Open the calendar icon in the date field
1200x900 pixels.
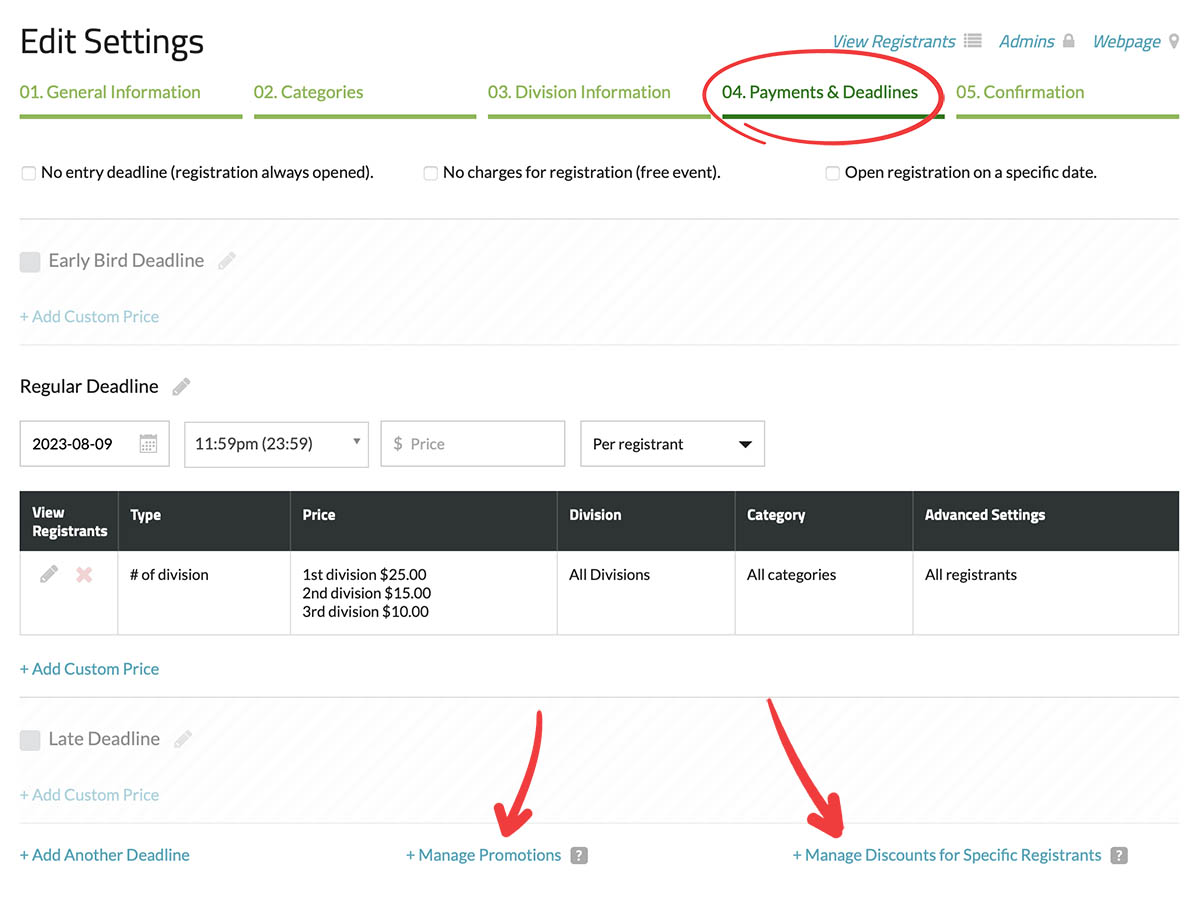pos(148,444)
